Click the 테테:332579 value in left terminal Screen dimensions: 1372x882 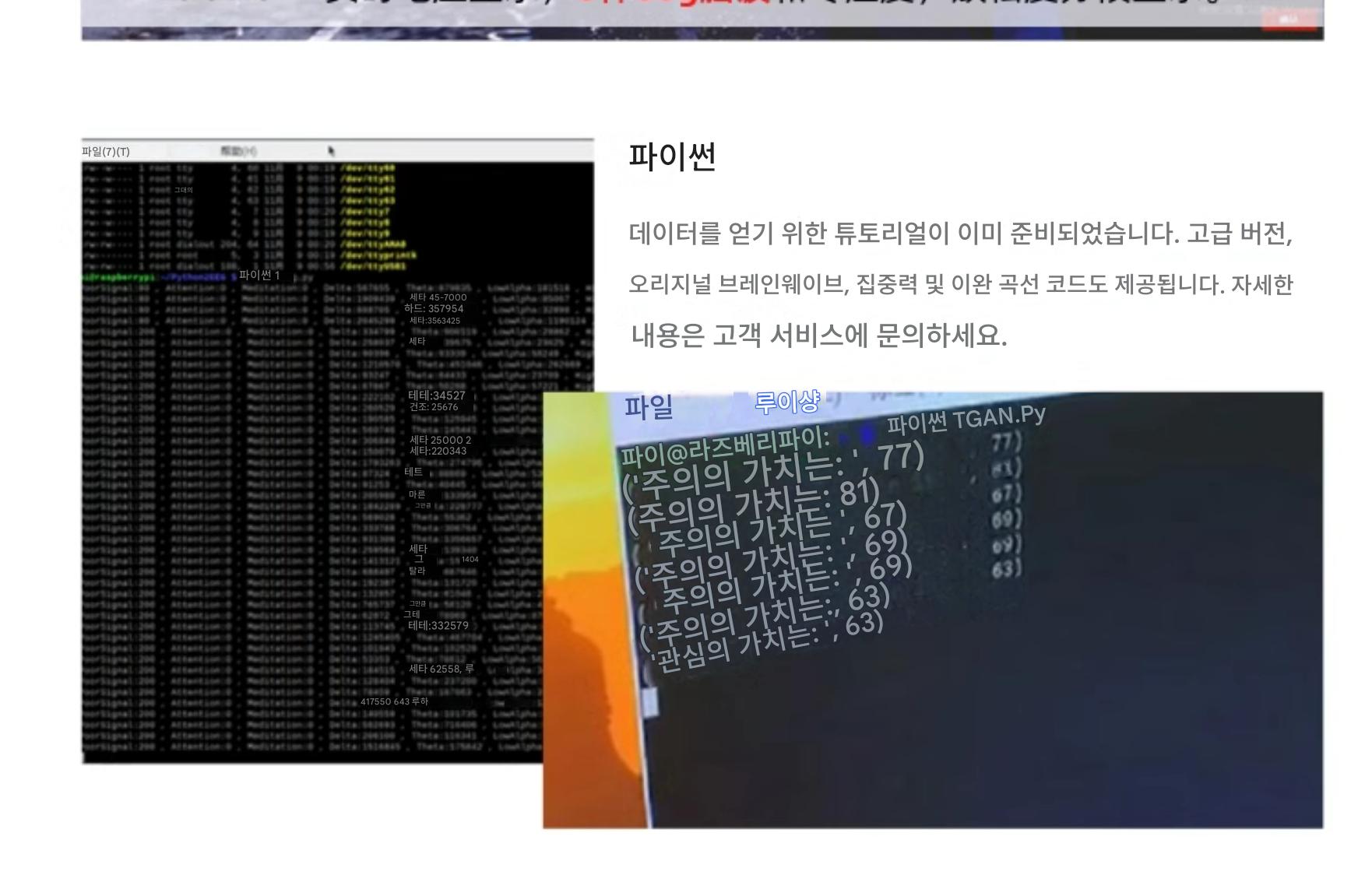coord(438,625)
